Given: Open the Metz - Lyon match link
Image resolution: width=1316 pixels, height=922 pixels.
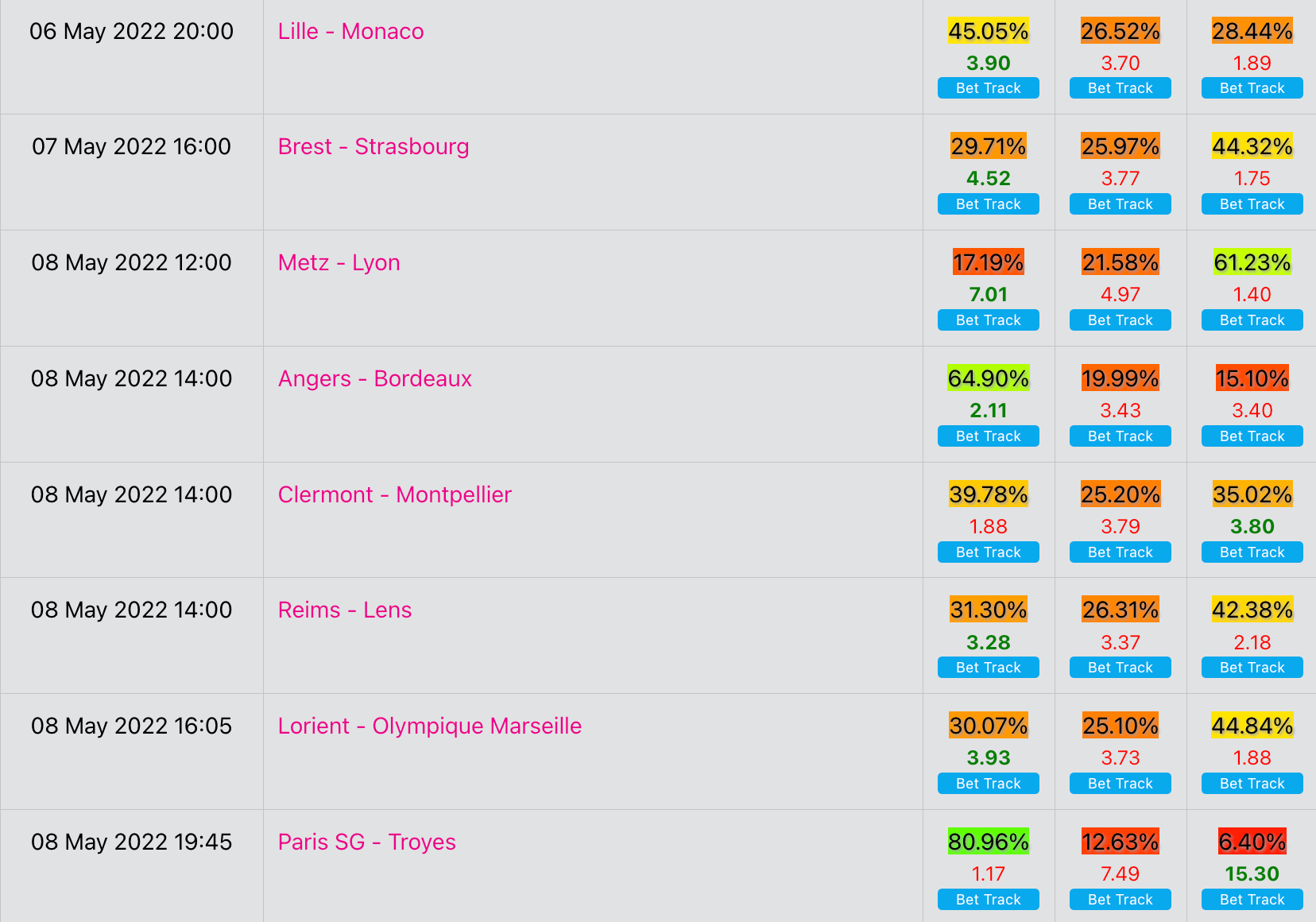Looking at the screenshot, I should coord(339,263).
